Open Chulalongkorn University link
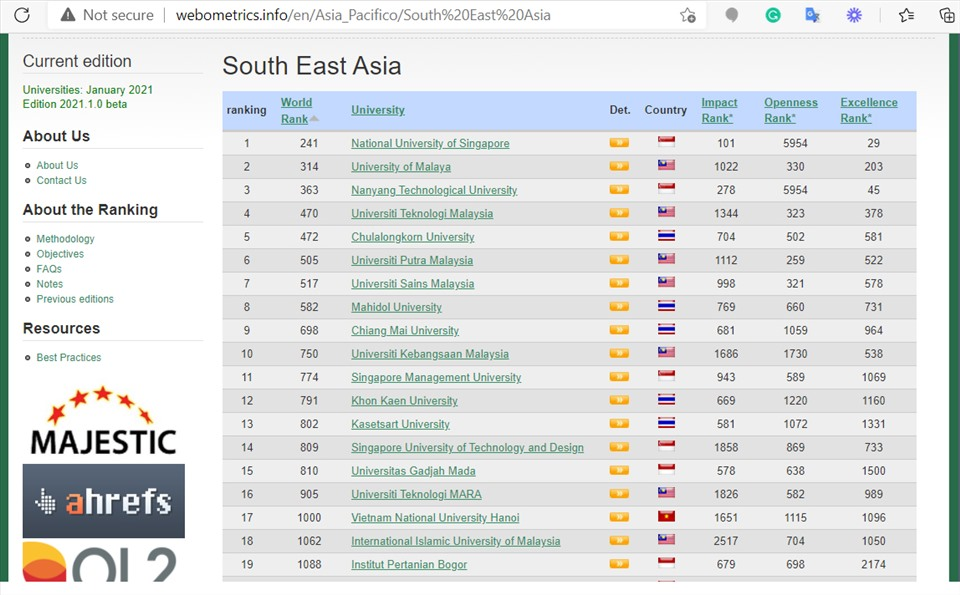The image size is (960, 595). click(x=413, y=237)
